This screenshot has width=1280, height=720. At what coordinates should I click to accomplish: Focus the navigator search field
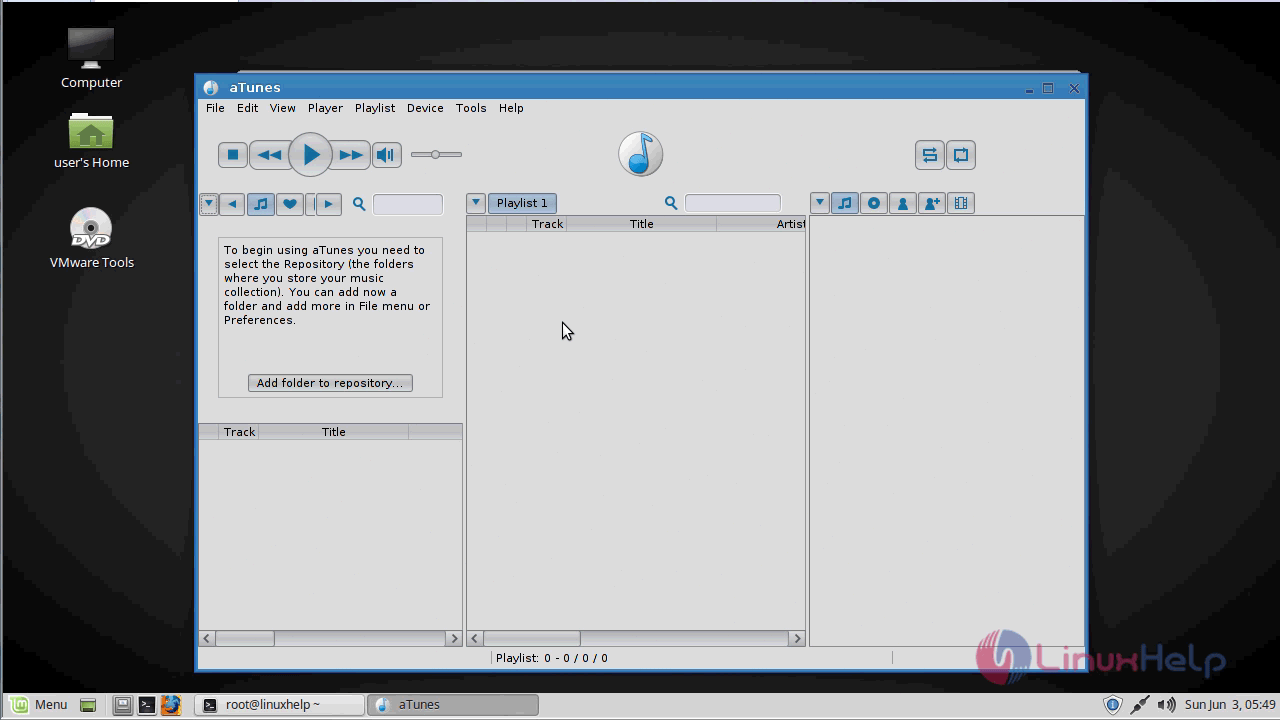point(408,204)
